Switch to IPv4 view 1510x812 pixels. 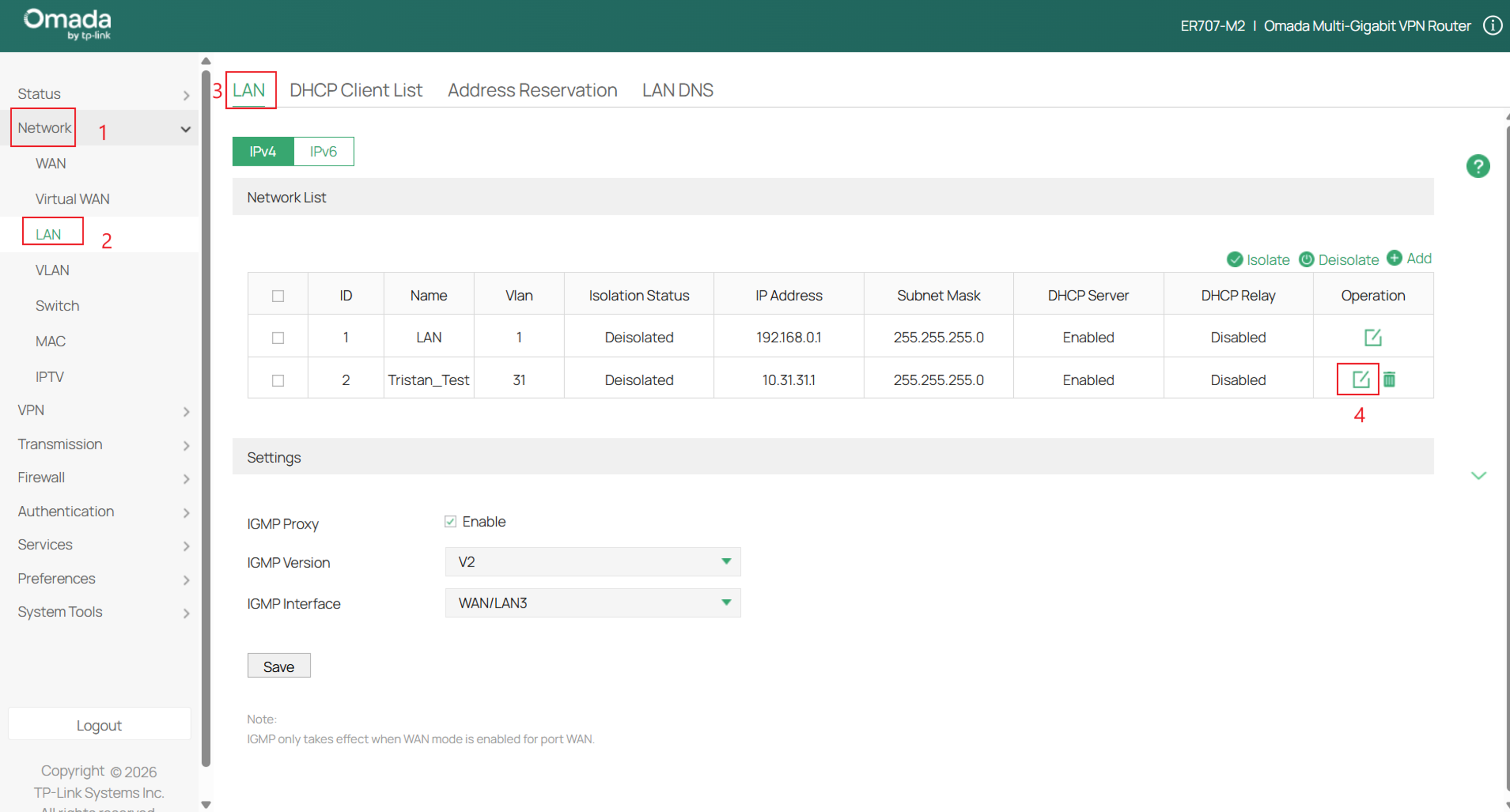point(263,152)
